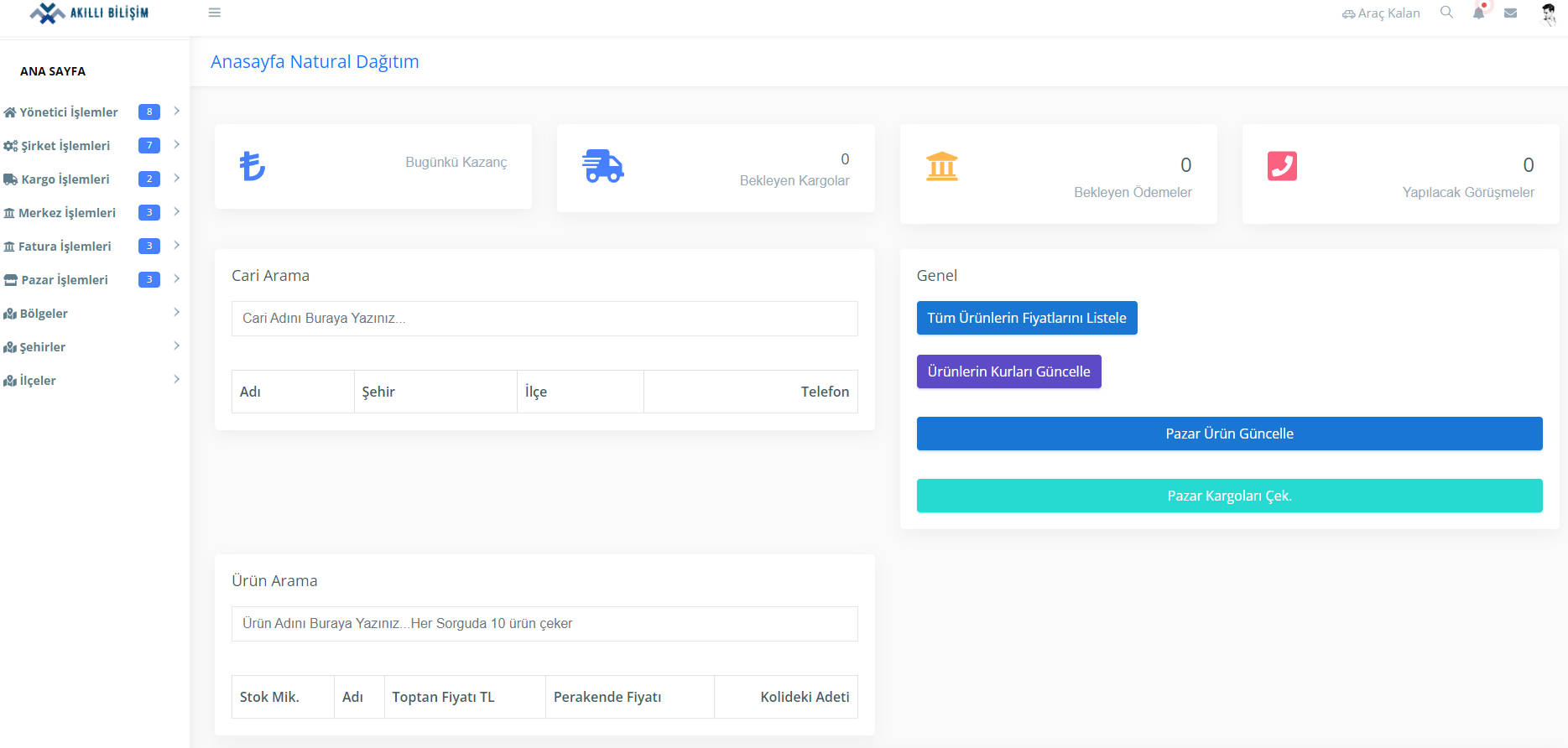Click the orange bank building icon
The image size is (1568, 748).
pyautogui.click(x=941, y=166)
